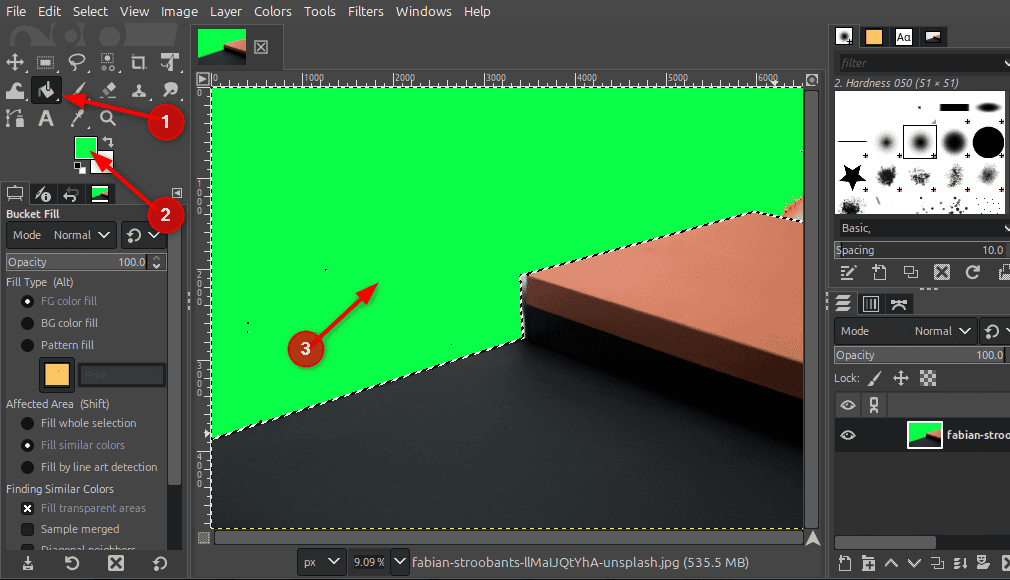Select the Move tool
This screenshot has height=580, width=1010.
coord(15,62)
